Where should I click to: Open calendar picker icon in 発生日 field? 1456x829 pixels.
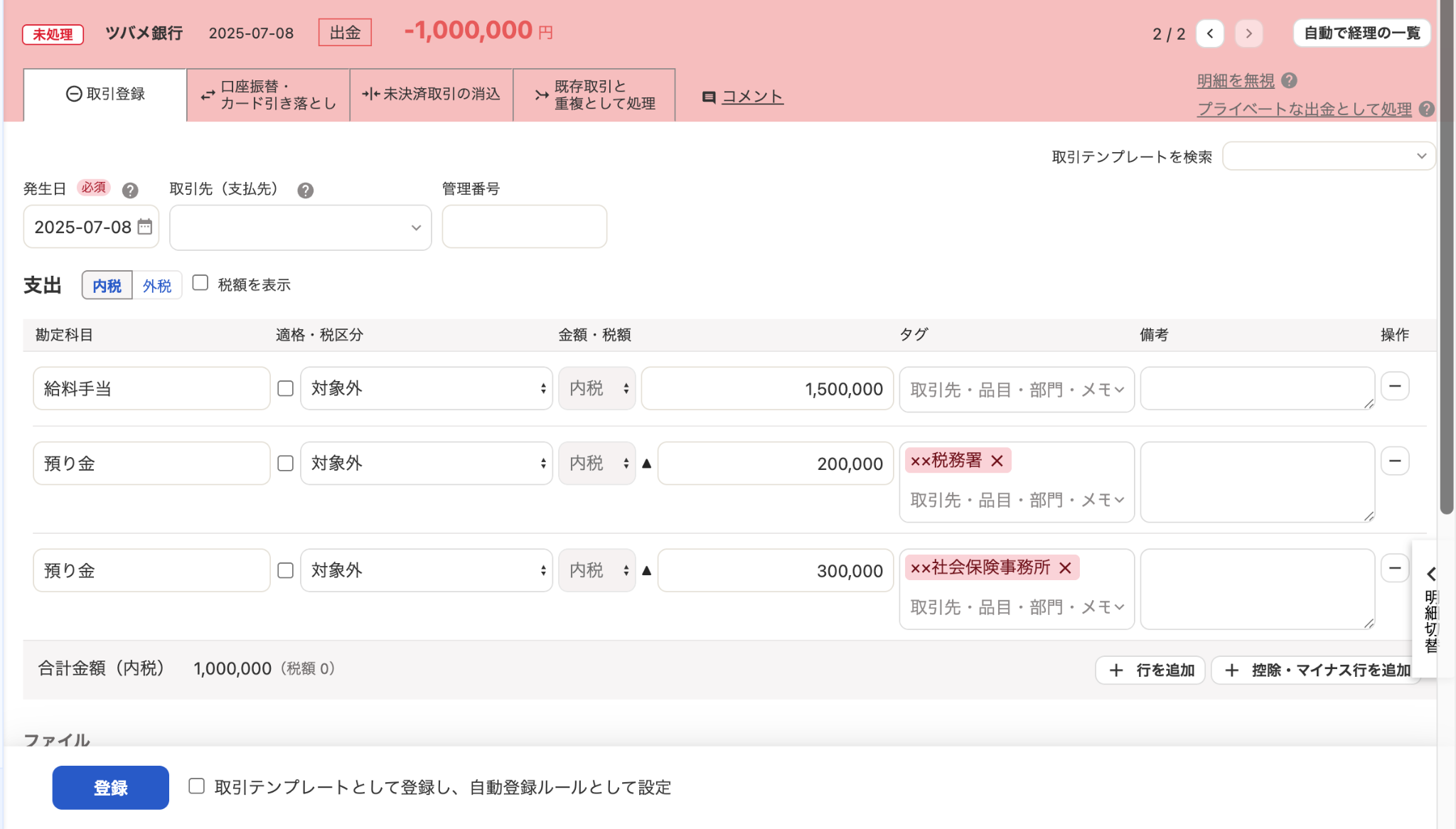coord(145,227)
